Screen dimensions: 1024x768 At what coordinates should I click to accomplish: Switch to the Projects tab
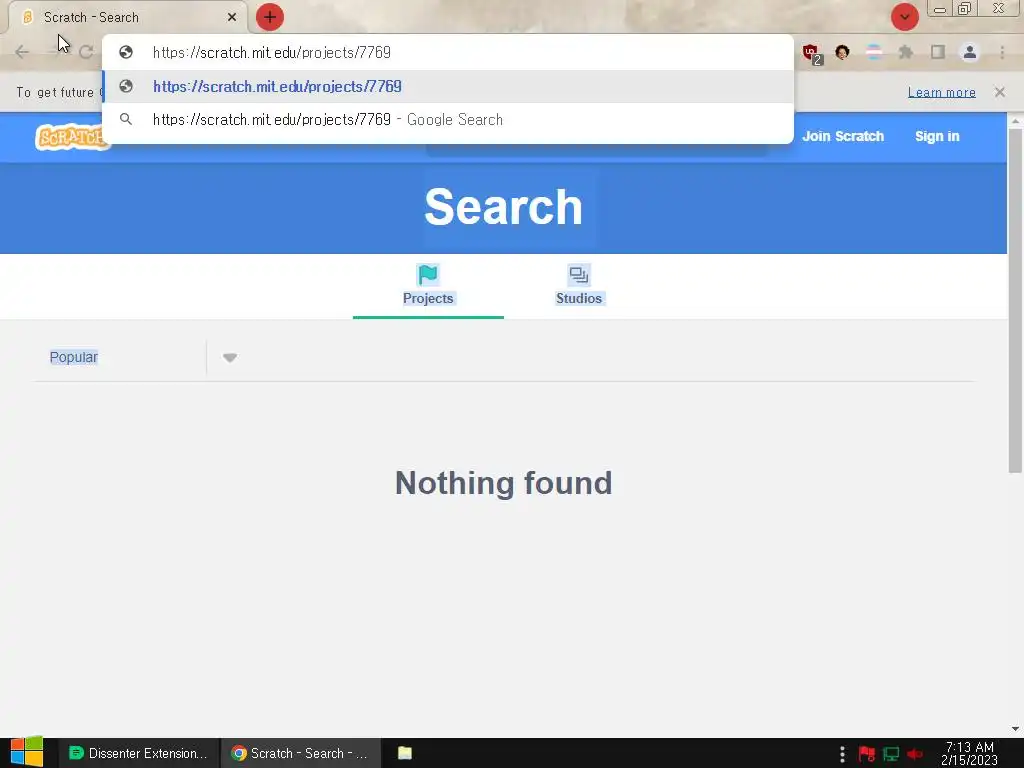point(428,286)
